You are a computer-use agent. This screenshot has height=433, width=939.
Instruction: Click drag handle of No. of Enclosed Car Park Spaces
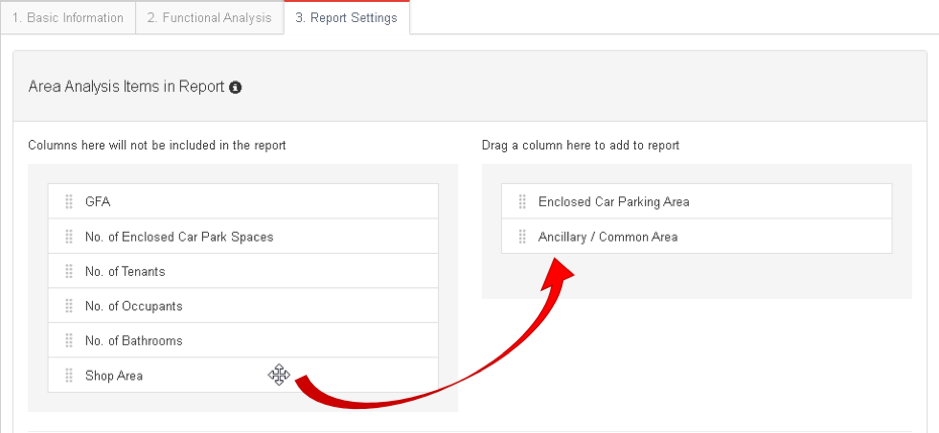coord(69,237)
